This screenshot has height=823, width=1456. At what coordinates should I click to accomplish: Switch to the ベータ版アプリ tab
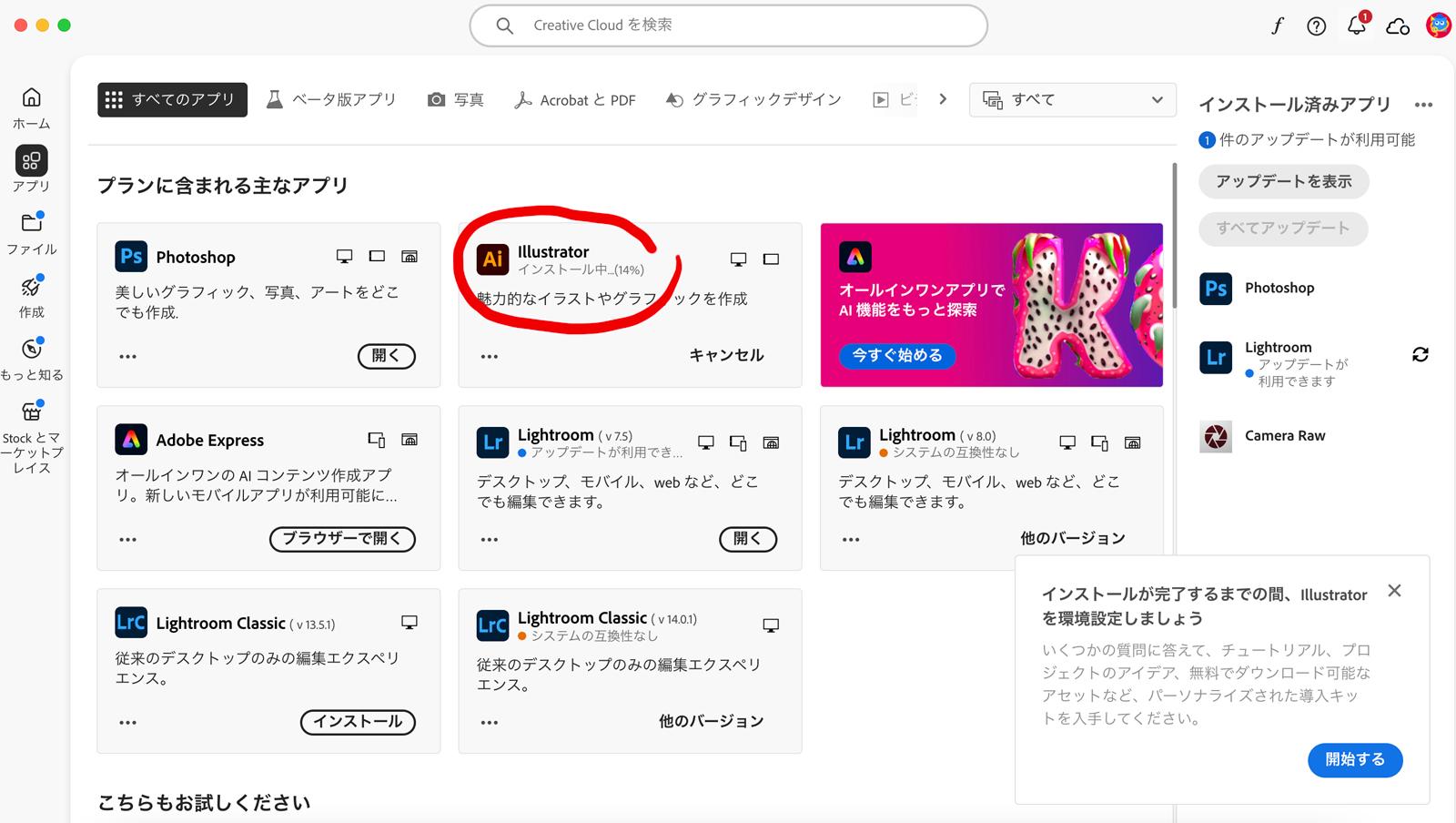coord(331,100)
